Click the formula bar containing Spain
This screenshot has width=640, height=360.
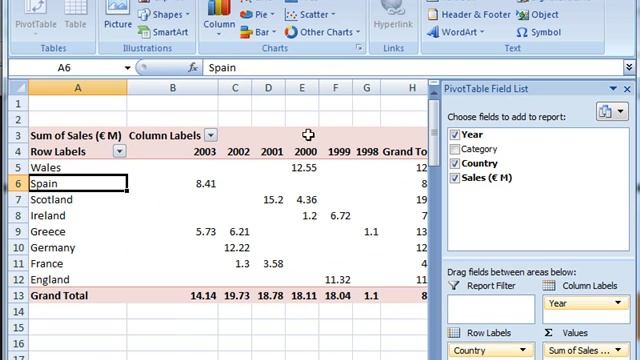413,67
